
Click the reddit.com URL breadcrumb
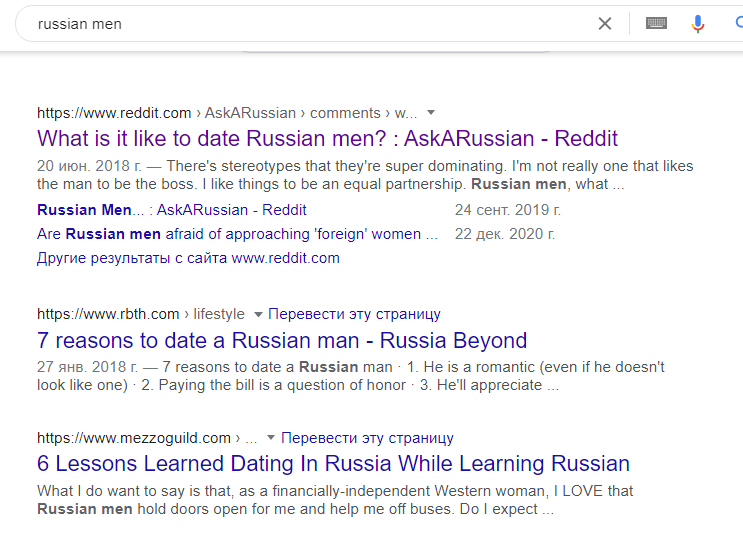[114, 112]
